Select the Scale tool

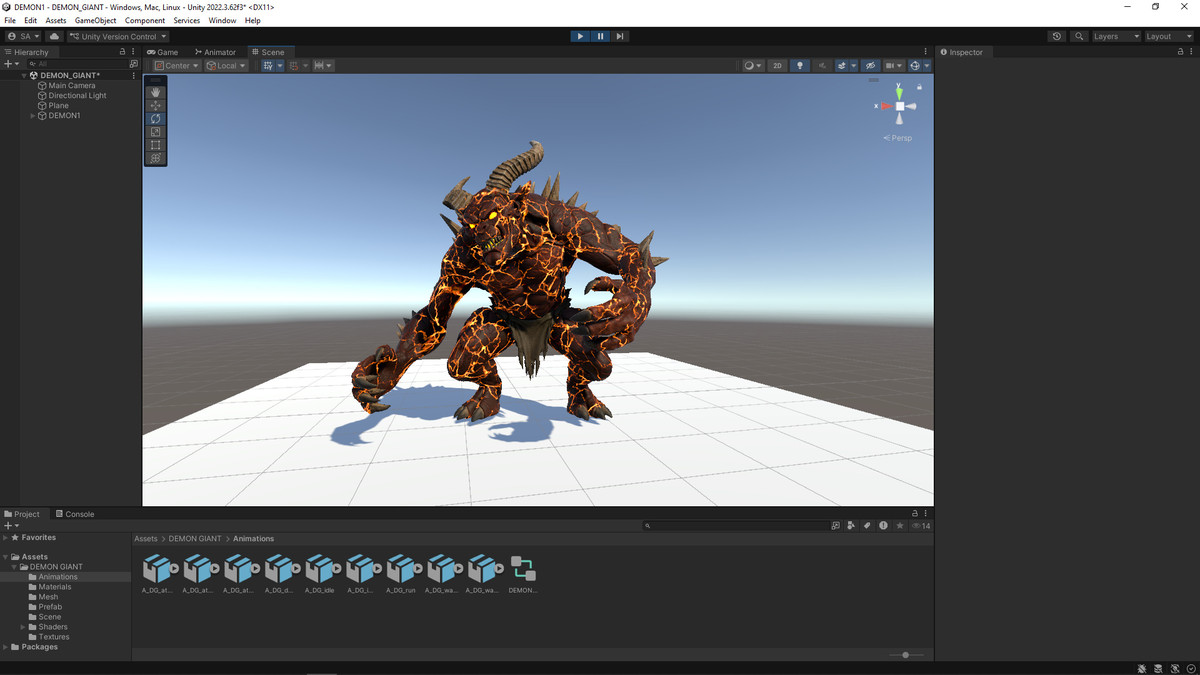155,132
